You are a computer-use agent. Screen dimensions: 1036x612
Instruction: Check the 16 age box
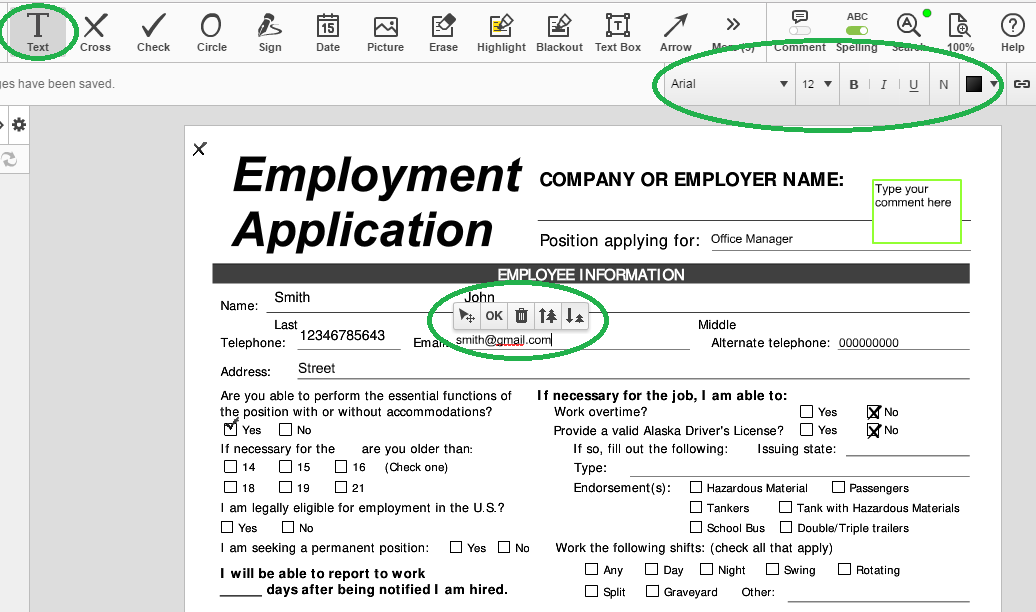(x=341, y=467)
